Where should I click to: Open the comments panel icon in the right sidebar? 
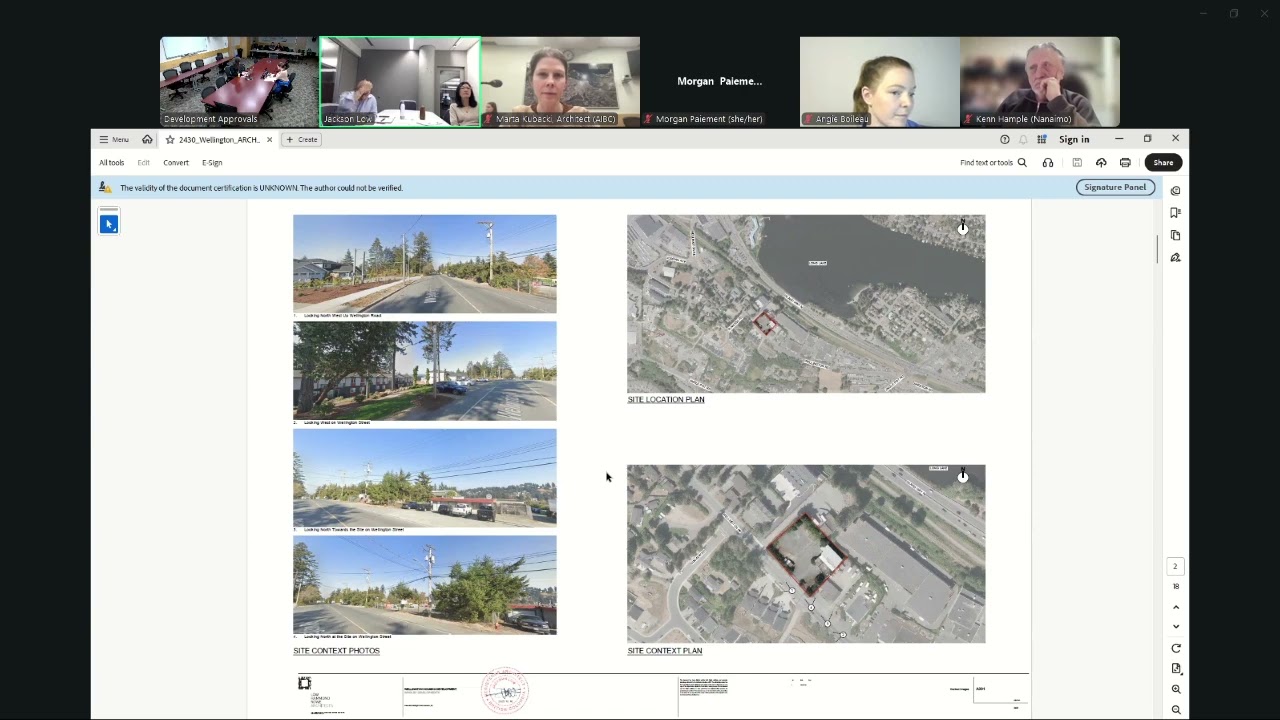pos(1175,191)
